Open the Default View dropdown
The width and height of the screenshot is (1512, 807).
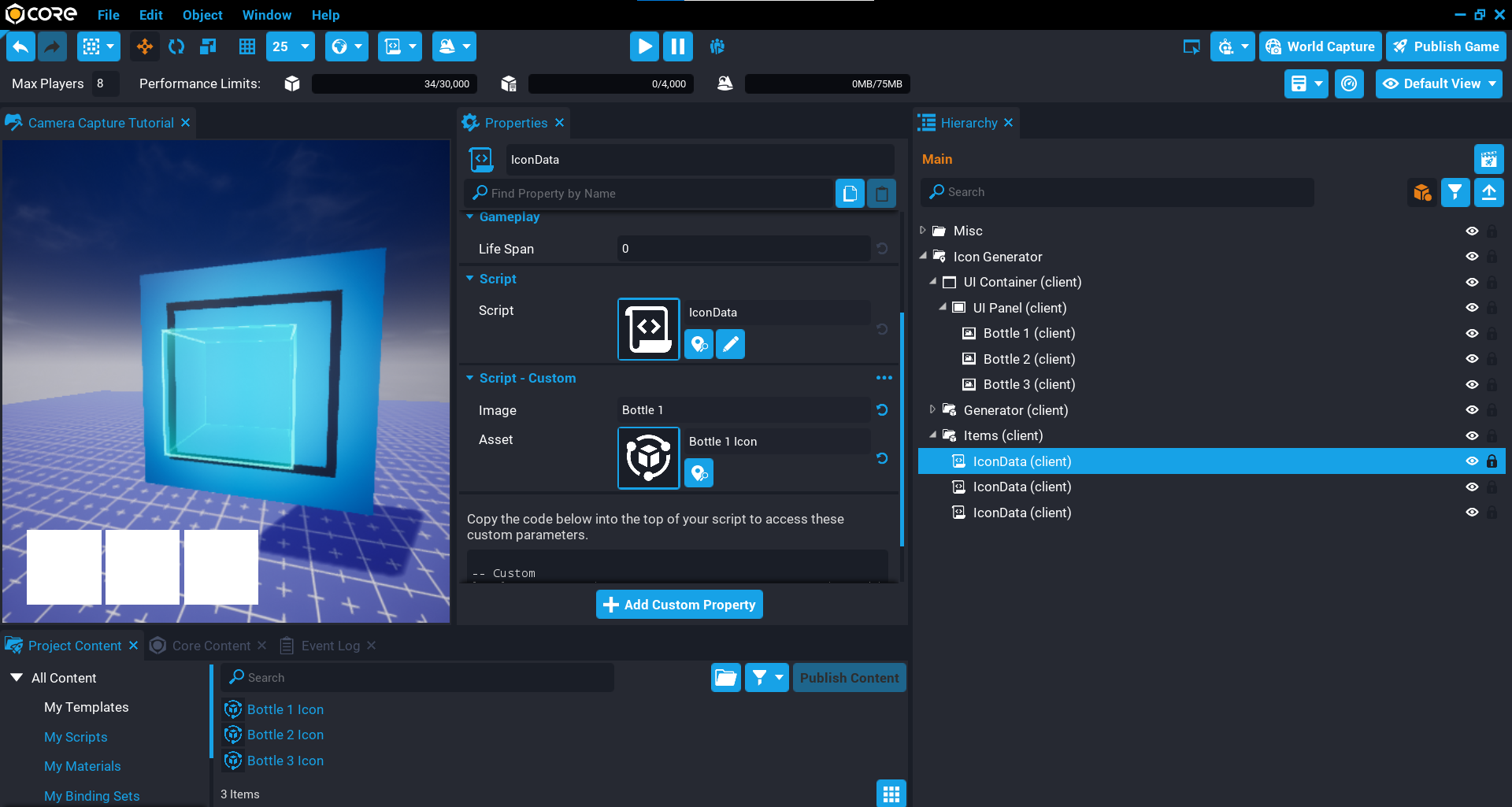1439,83
